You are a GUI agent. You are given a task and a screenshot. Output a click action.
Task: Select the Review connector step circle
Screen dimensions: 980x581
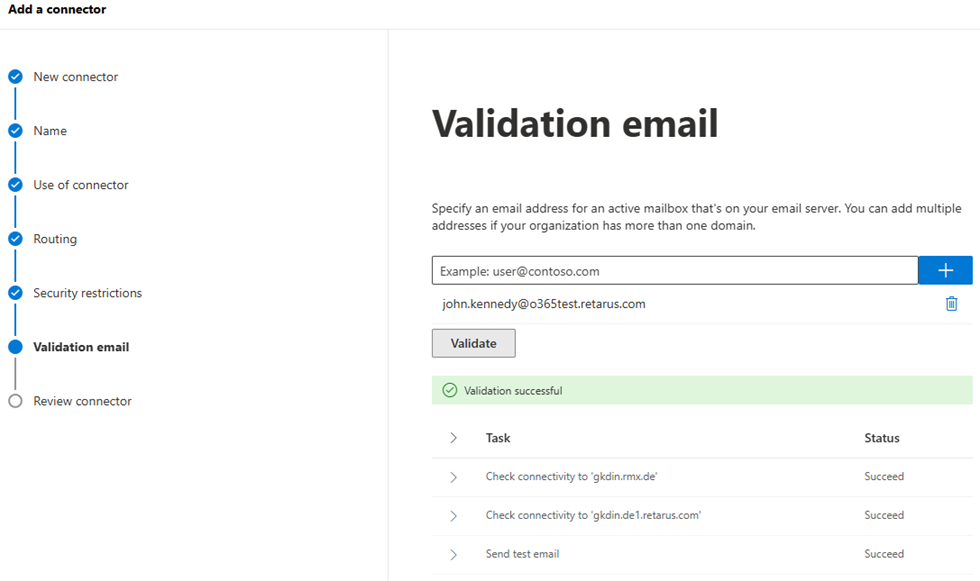15,401
